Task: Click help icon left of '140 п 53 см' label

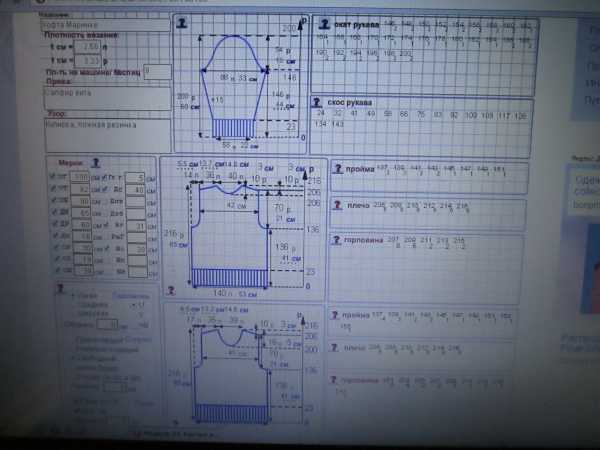Action: pos(171,291)
